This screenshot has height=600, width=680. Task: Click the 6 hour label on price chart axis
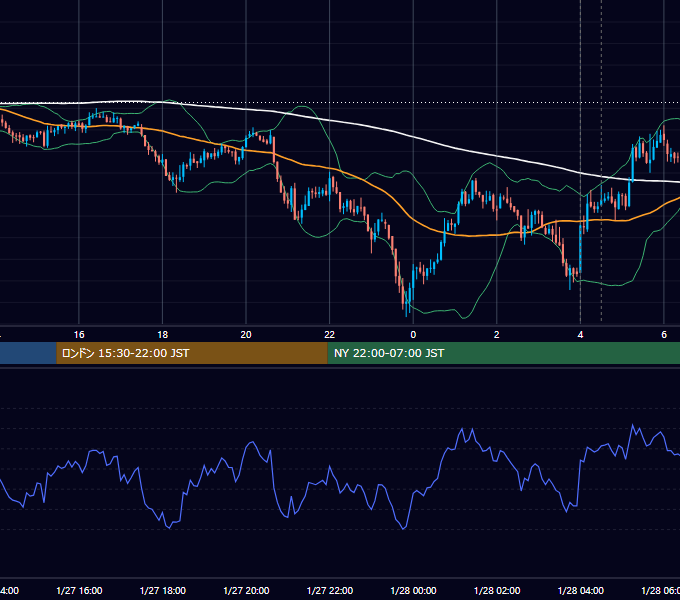pyautogui.click(x=664, y=335)
